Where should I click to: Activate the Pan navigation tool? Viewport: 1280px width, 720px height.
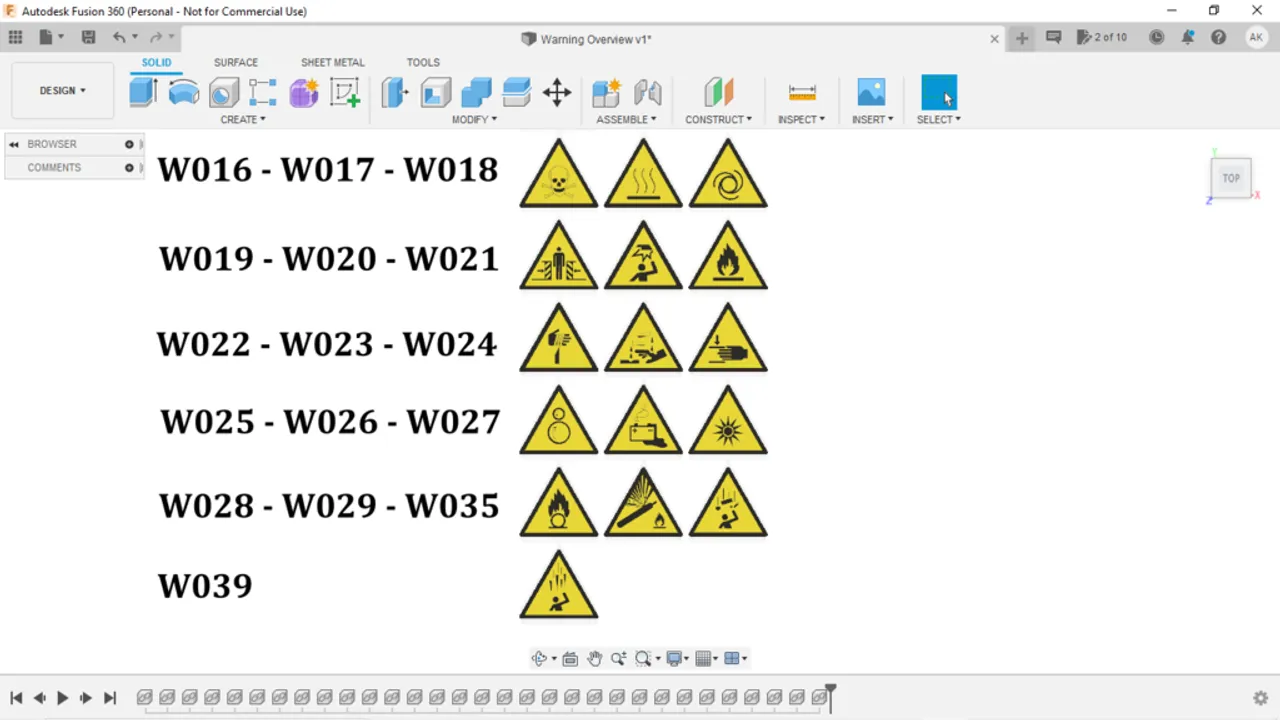[595, 658]
